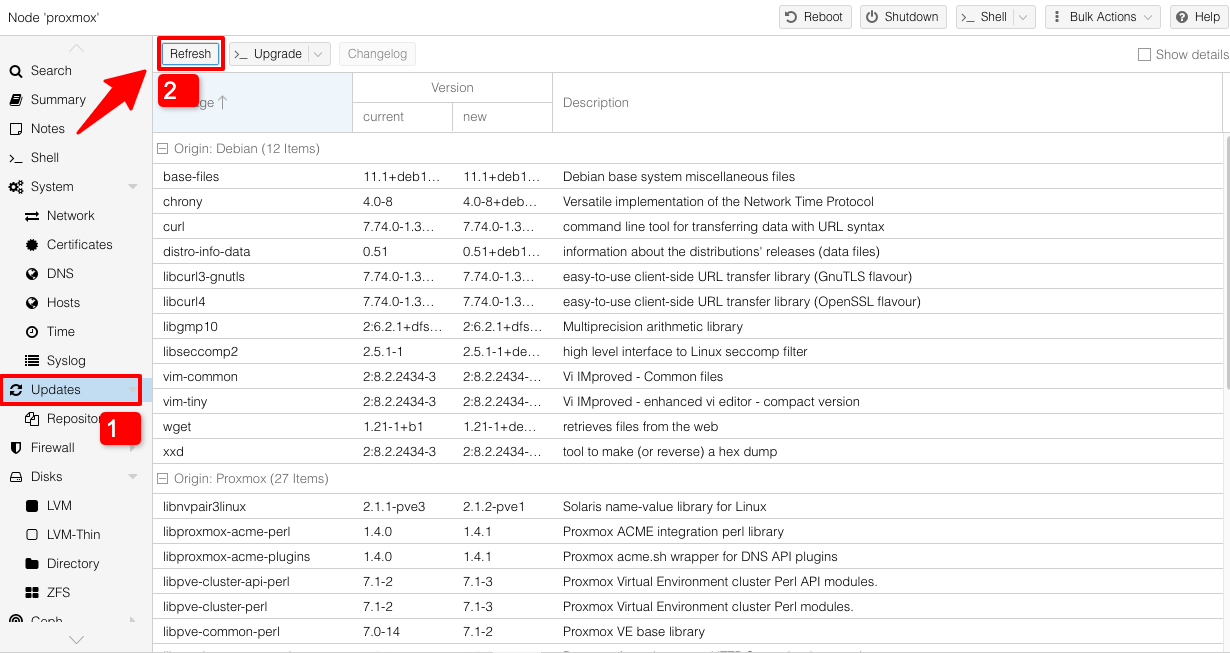Click the Search magnifier icon in sidebar

[x=16, y=71]
